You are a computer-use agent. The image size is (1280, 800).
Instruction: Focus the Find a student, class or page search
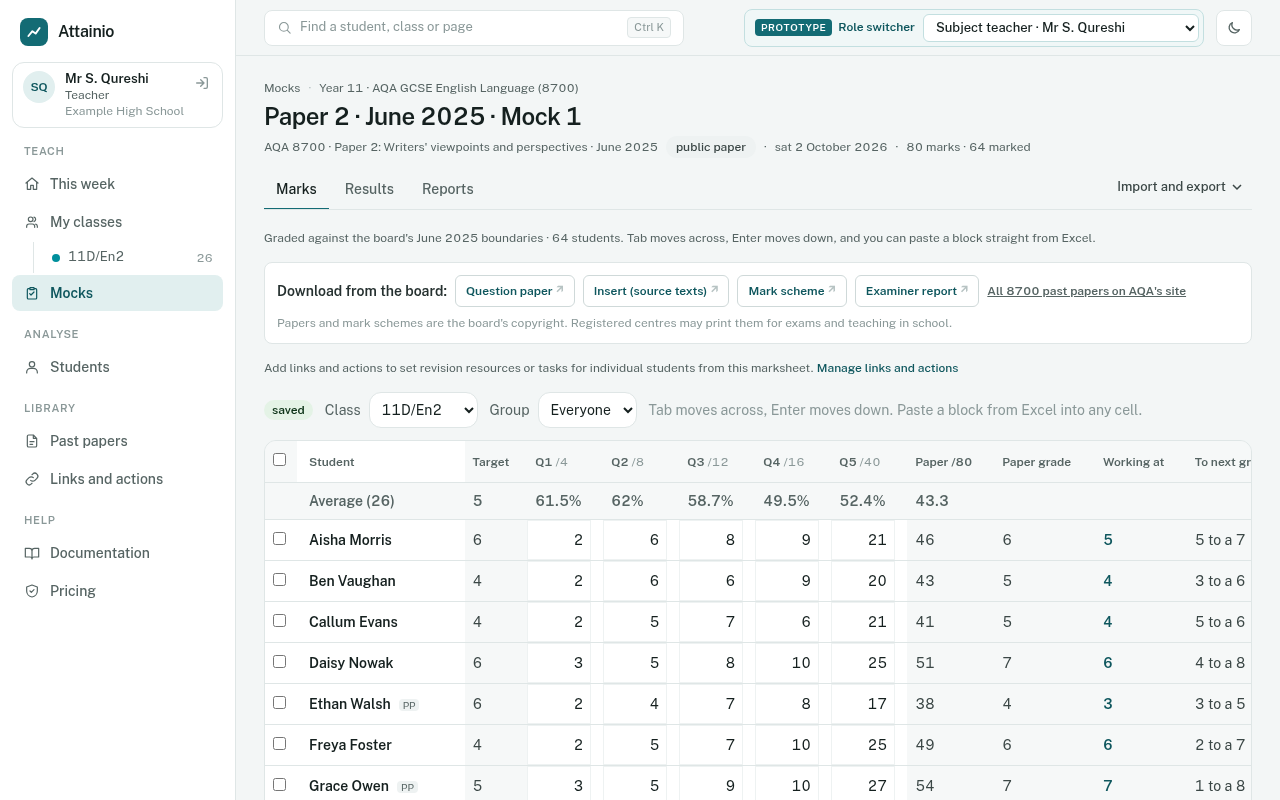click(474, 28)
